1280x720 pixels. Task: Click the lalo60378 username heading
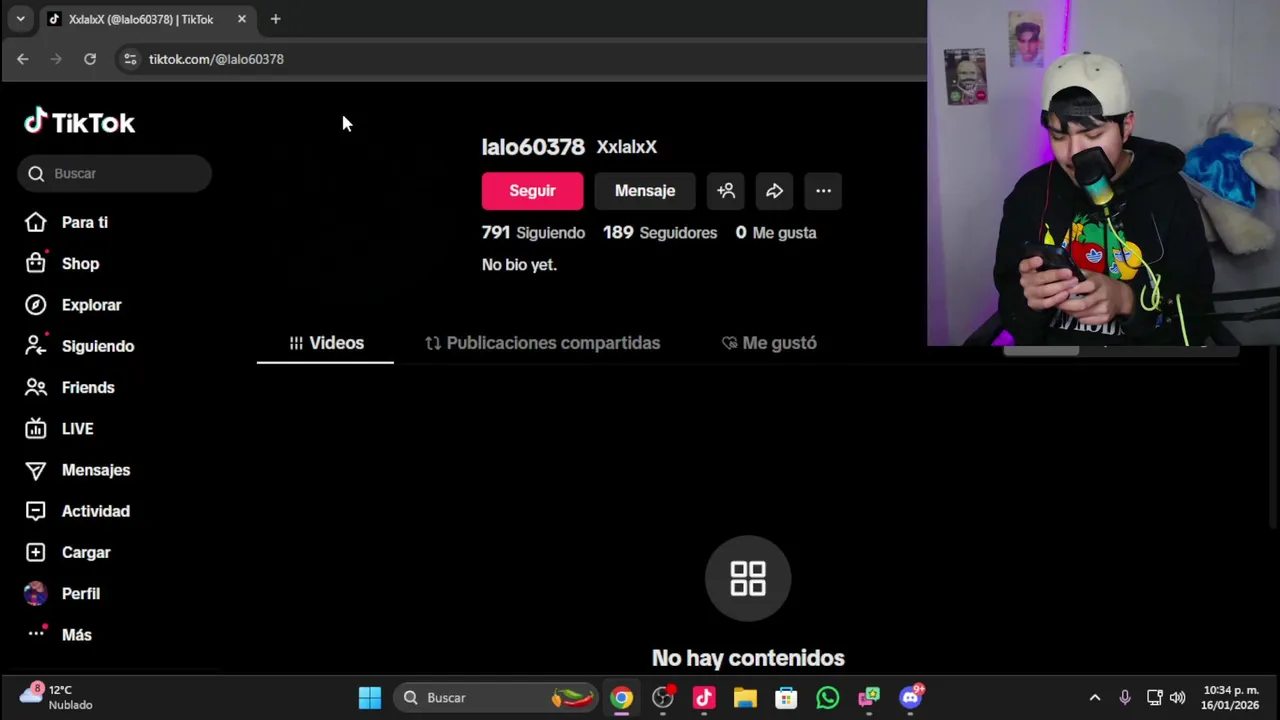(x=533, y=147)
